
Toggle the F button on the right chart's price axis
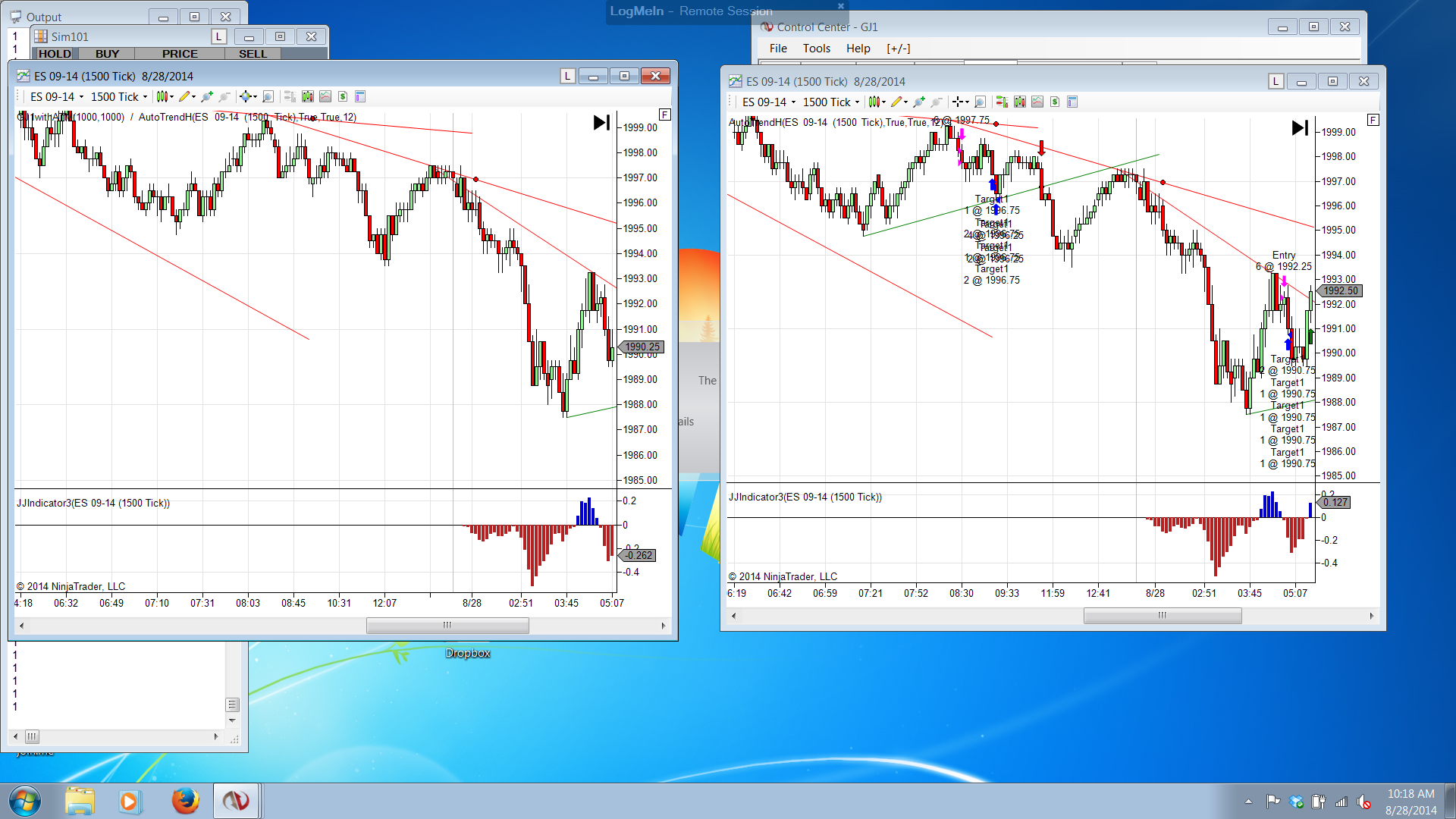[1373, 120]
